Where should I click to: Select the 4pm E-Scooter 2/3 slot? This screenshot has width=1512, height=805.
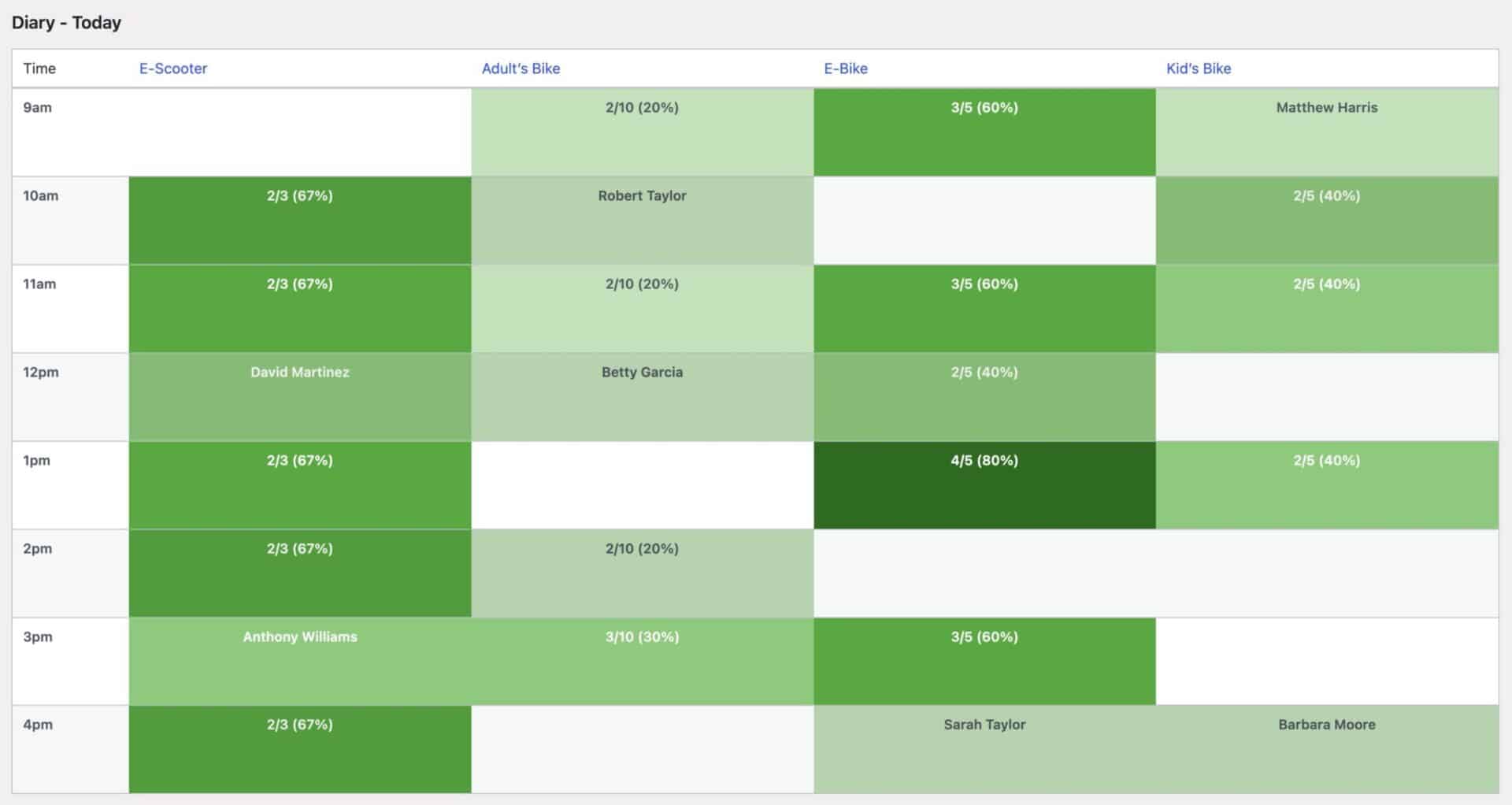[300, 749]
